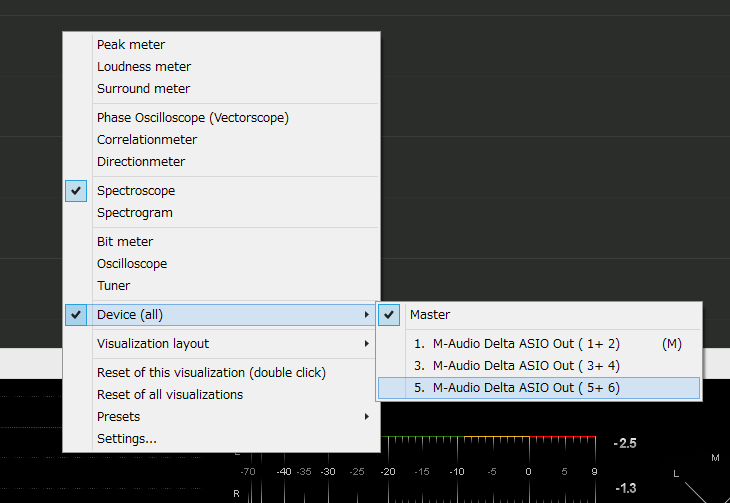This screenshot has height=503, width=730.
Task: Click Reset of this visualization (double click)
Action: click(222, 373)
